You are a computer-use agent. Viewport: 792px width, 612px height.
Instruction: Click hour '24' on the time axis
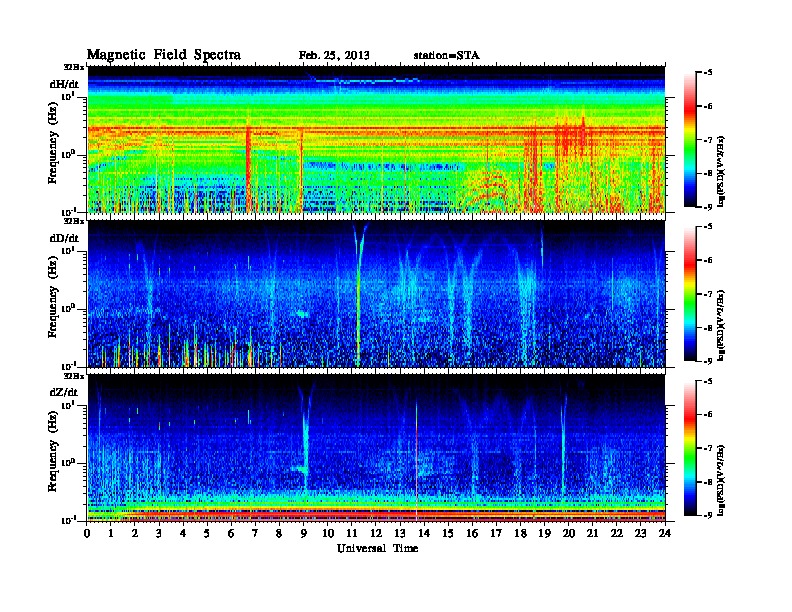(665, 533)
